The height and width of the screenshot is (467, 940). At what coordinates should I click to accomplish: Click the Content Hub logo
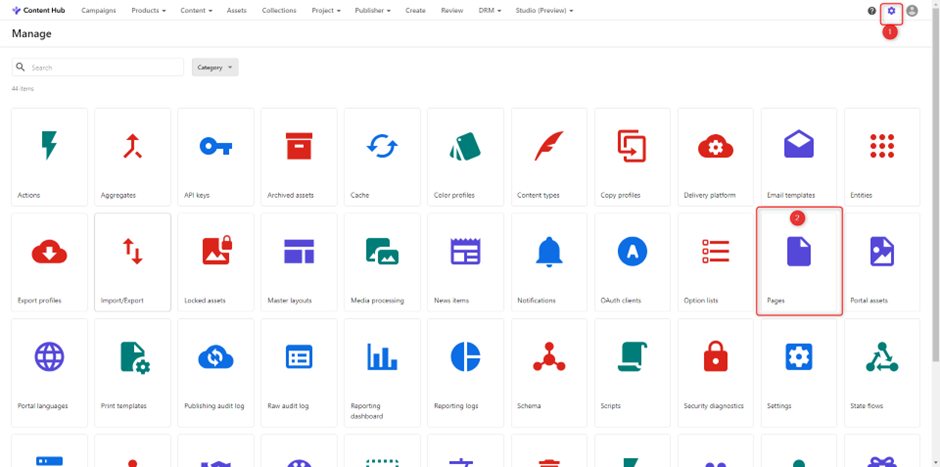(38, 11)
